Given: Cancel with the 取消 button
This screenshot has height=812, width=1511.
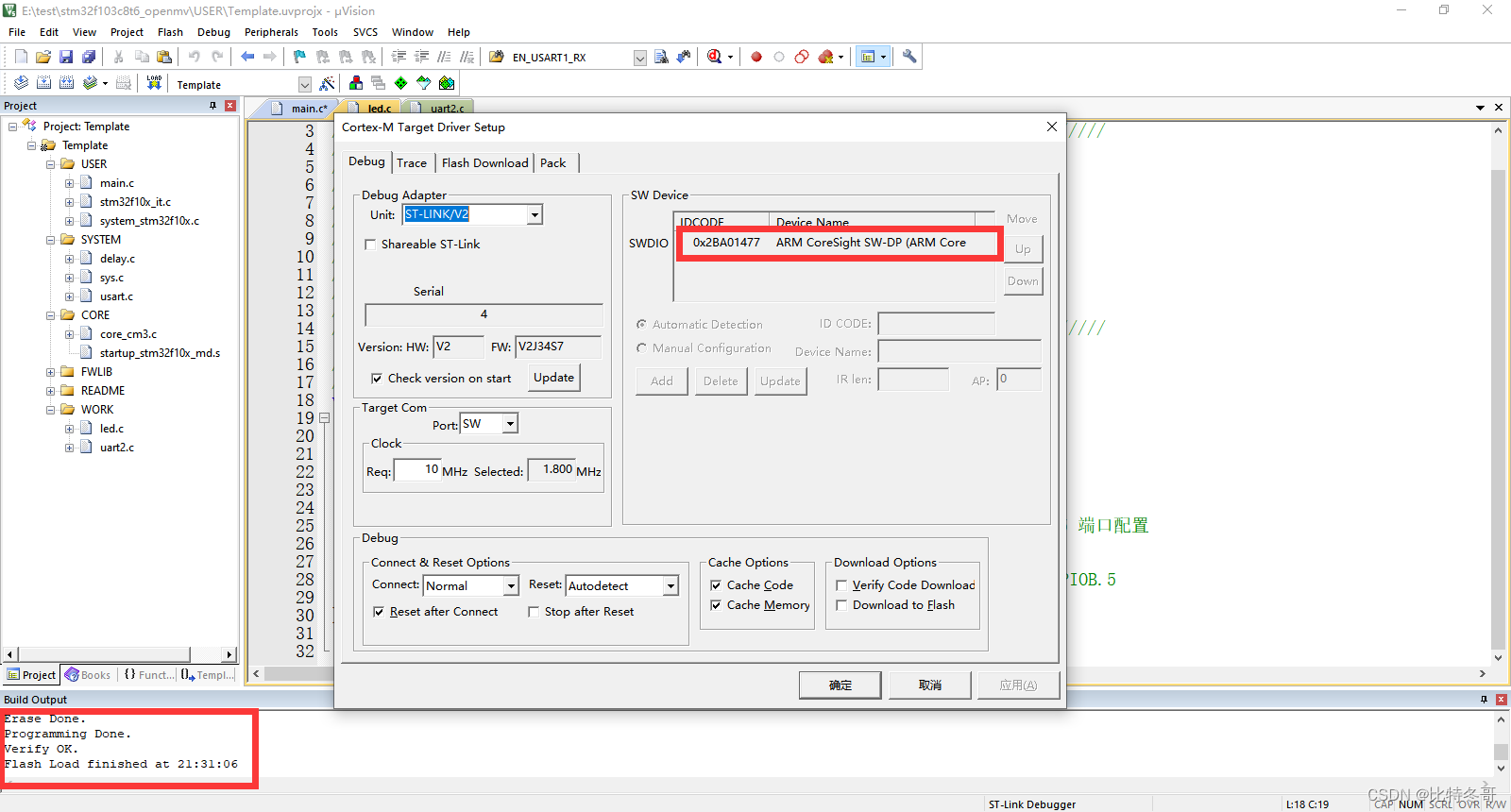Looking at the screenshot, I should click(x=930, y=685).
